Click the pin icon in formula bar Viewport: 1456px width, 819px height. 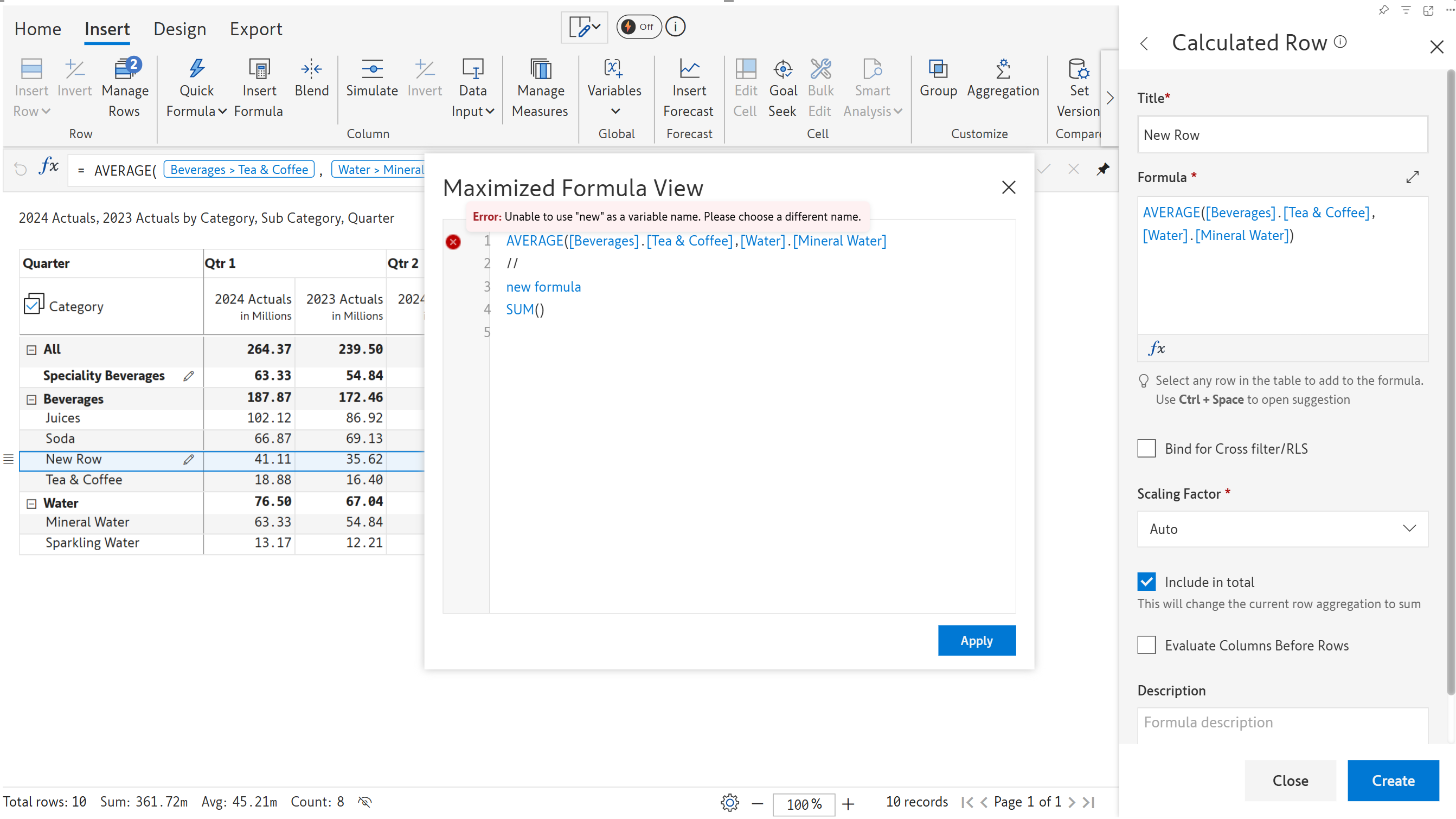point(1103,169)
